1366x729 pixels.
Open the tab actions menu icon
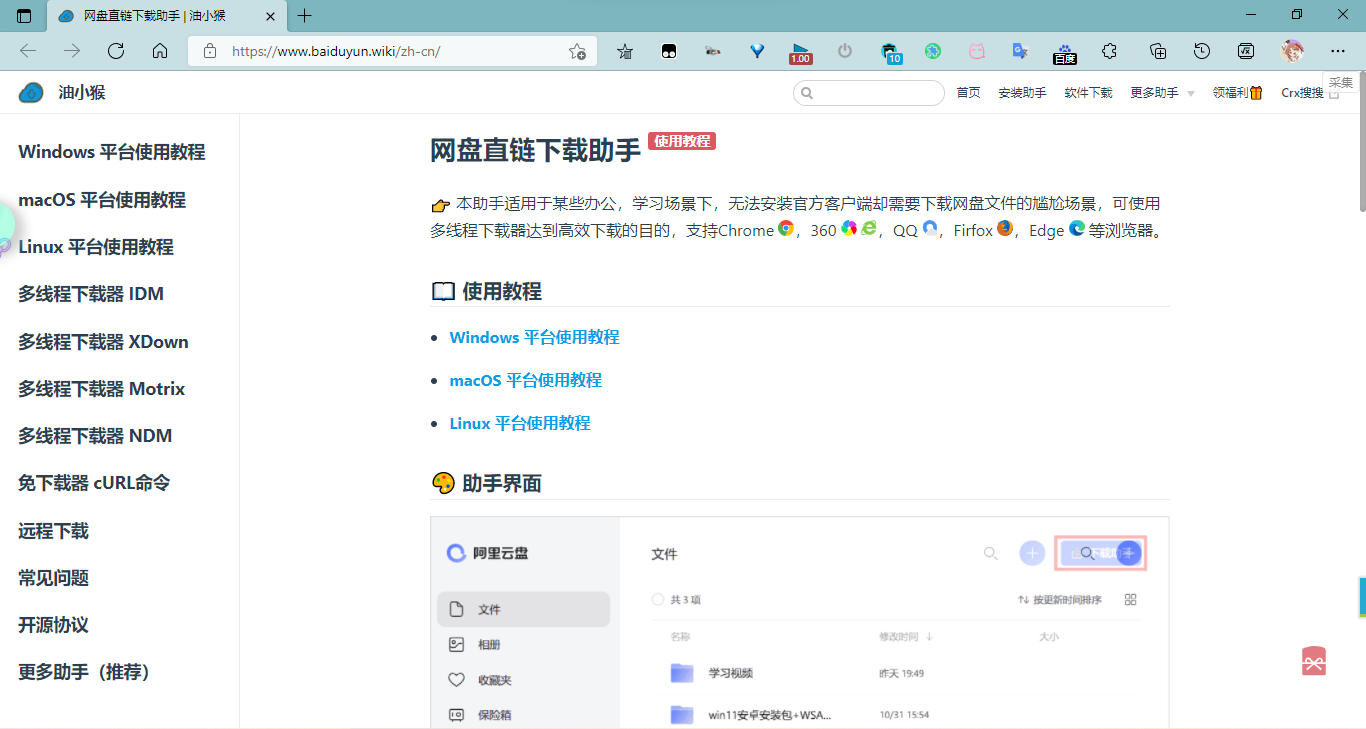[24, 16]
